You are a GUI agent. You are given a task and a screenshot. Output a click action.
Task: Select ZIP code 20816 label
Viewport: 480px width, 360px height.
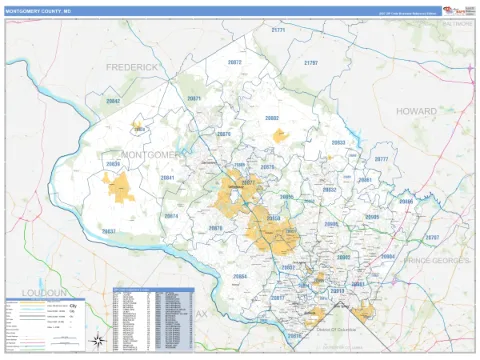tap(294, 336)
